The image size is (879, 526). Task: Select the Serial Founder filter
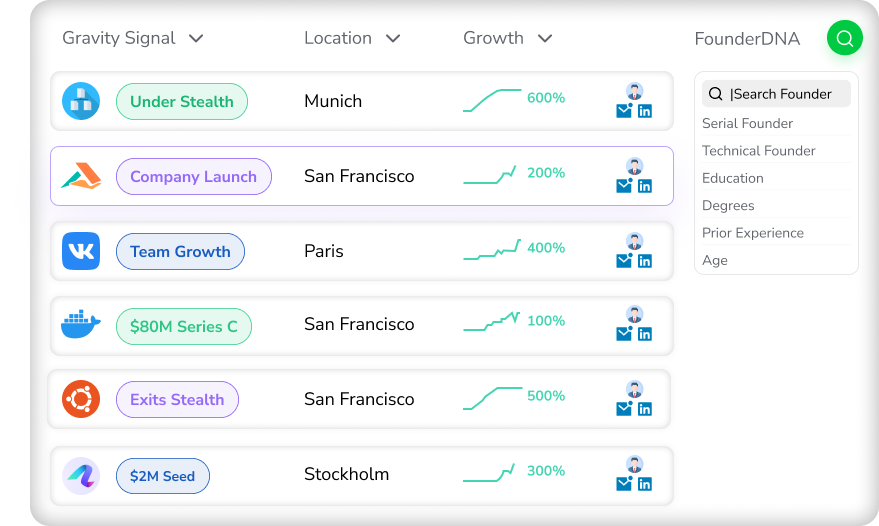[747, 123]
